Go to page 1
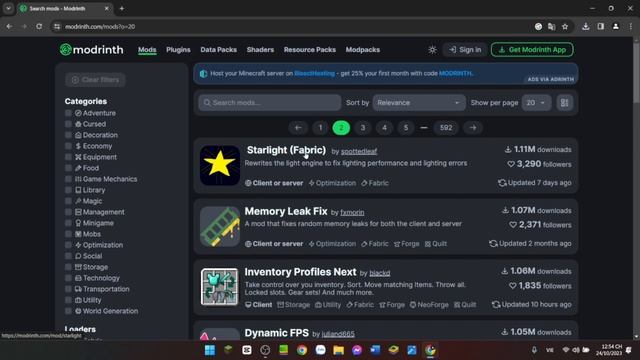Viewport: 640px width, 360px height. tap(320, 128)
